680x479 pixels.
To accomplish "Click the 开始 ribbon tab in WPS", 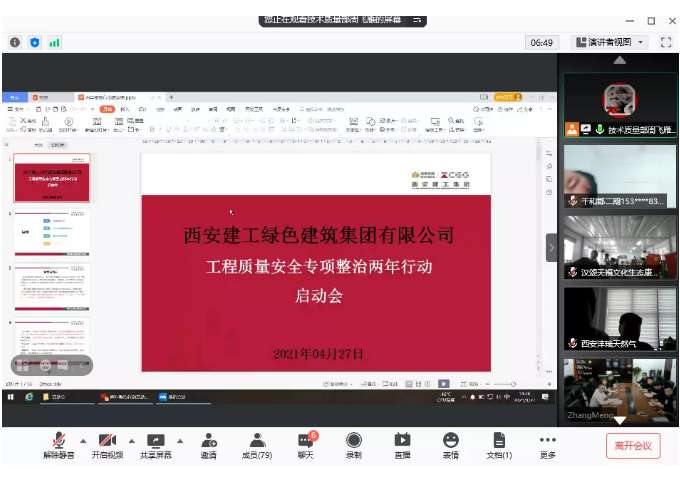I will point(107,109).
